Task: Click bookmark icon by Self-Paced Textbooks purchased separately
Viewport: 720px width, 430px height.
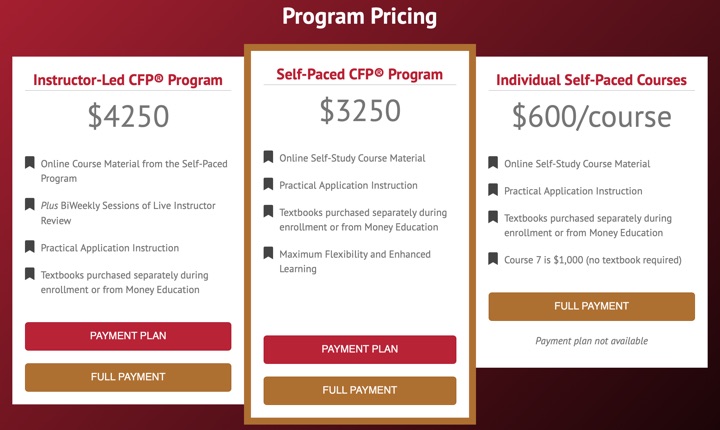Action: coord(268,211)
